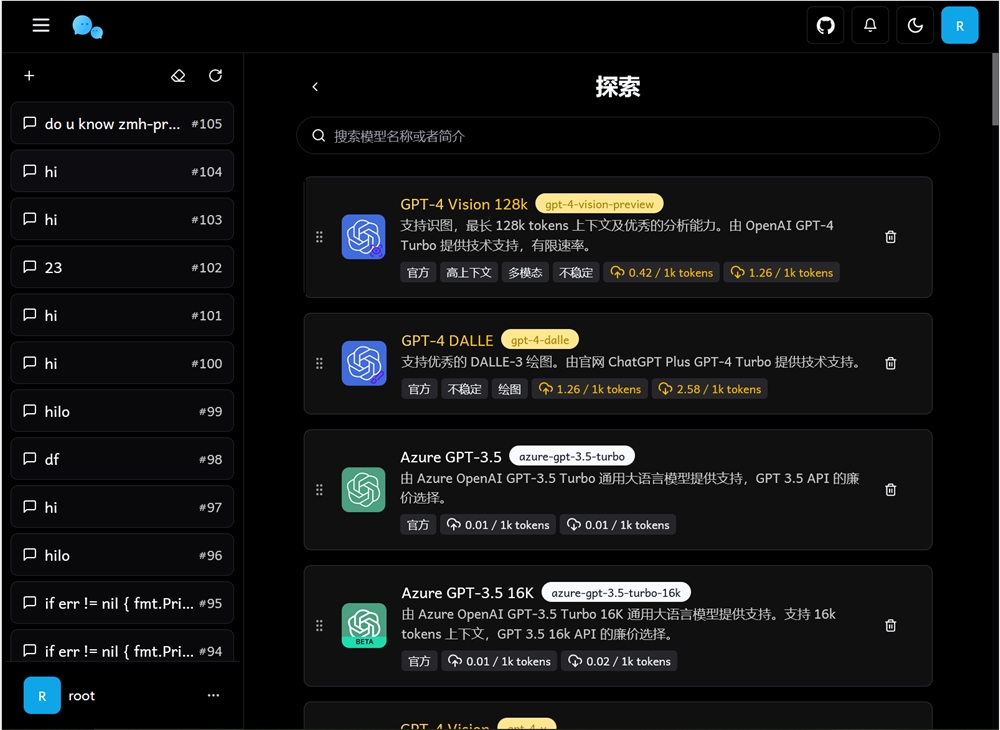Image resolution: width=1000 pixels, height=730 pixels.
Task: Click '0.02 / 1k tokens' price tag
Action: 619,661
